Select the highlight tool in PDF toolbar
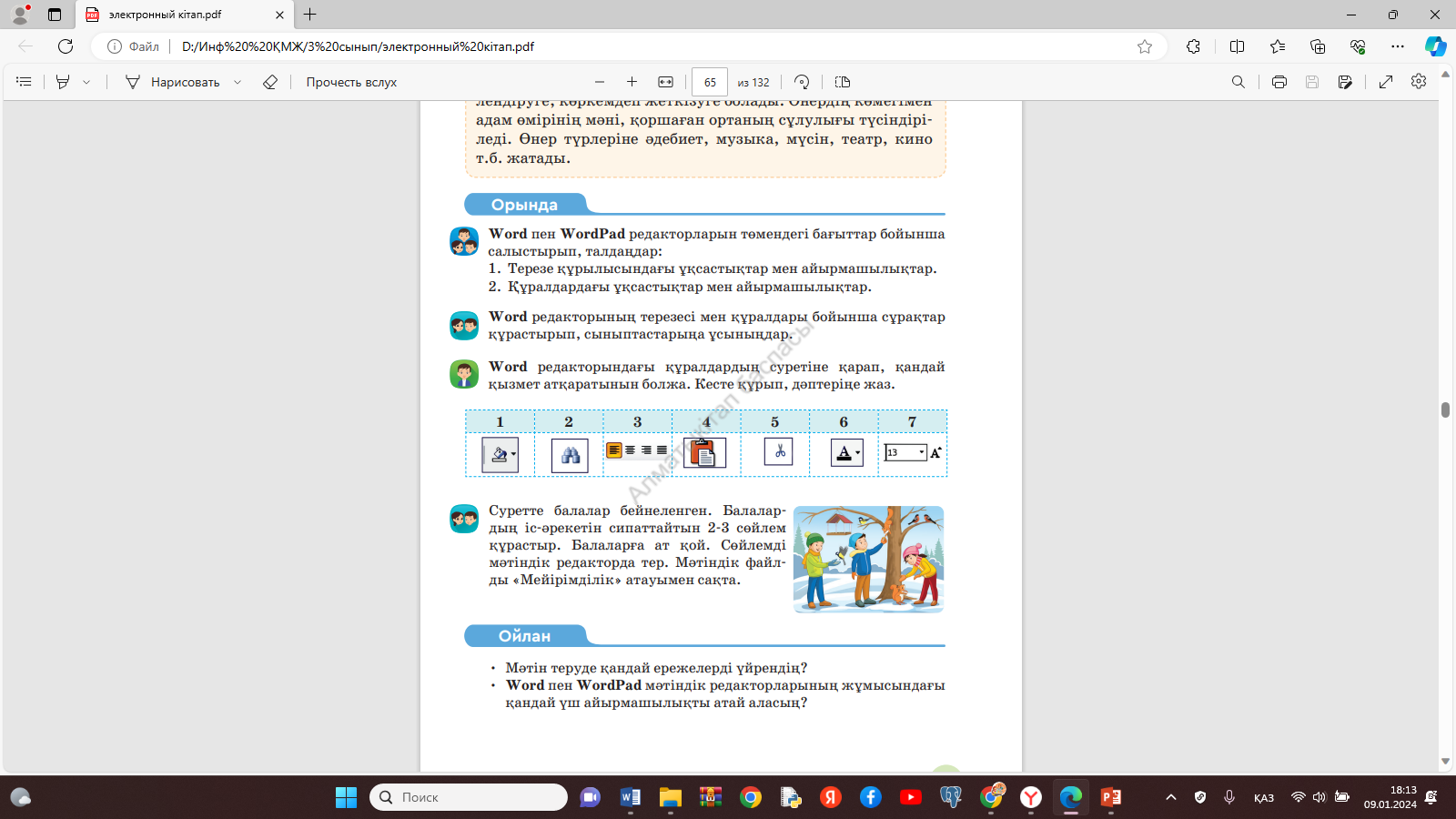This screenshot has height=819, width=1456. click(x=63, y=82)
